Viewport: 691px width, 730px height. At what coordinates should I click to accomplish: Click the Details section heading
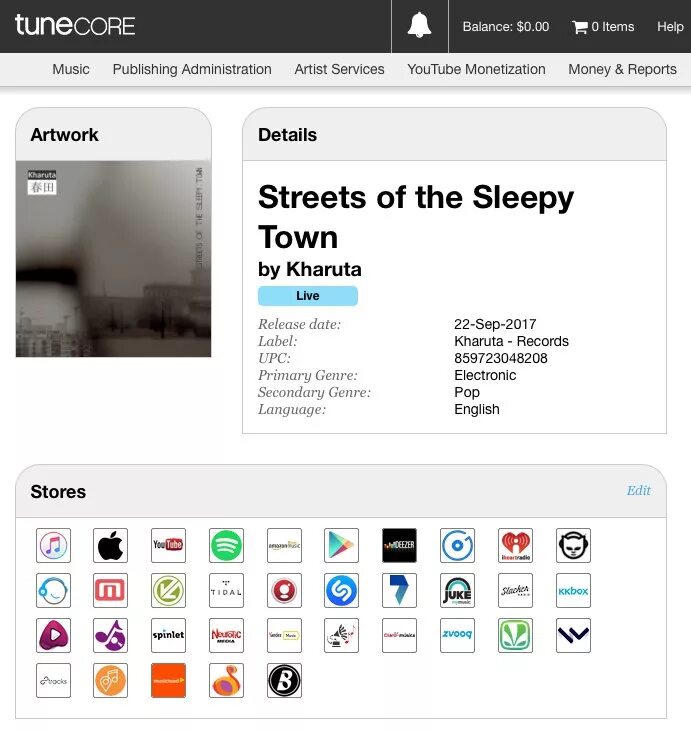287,135
